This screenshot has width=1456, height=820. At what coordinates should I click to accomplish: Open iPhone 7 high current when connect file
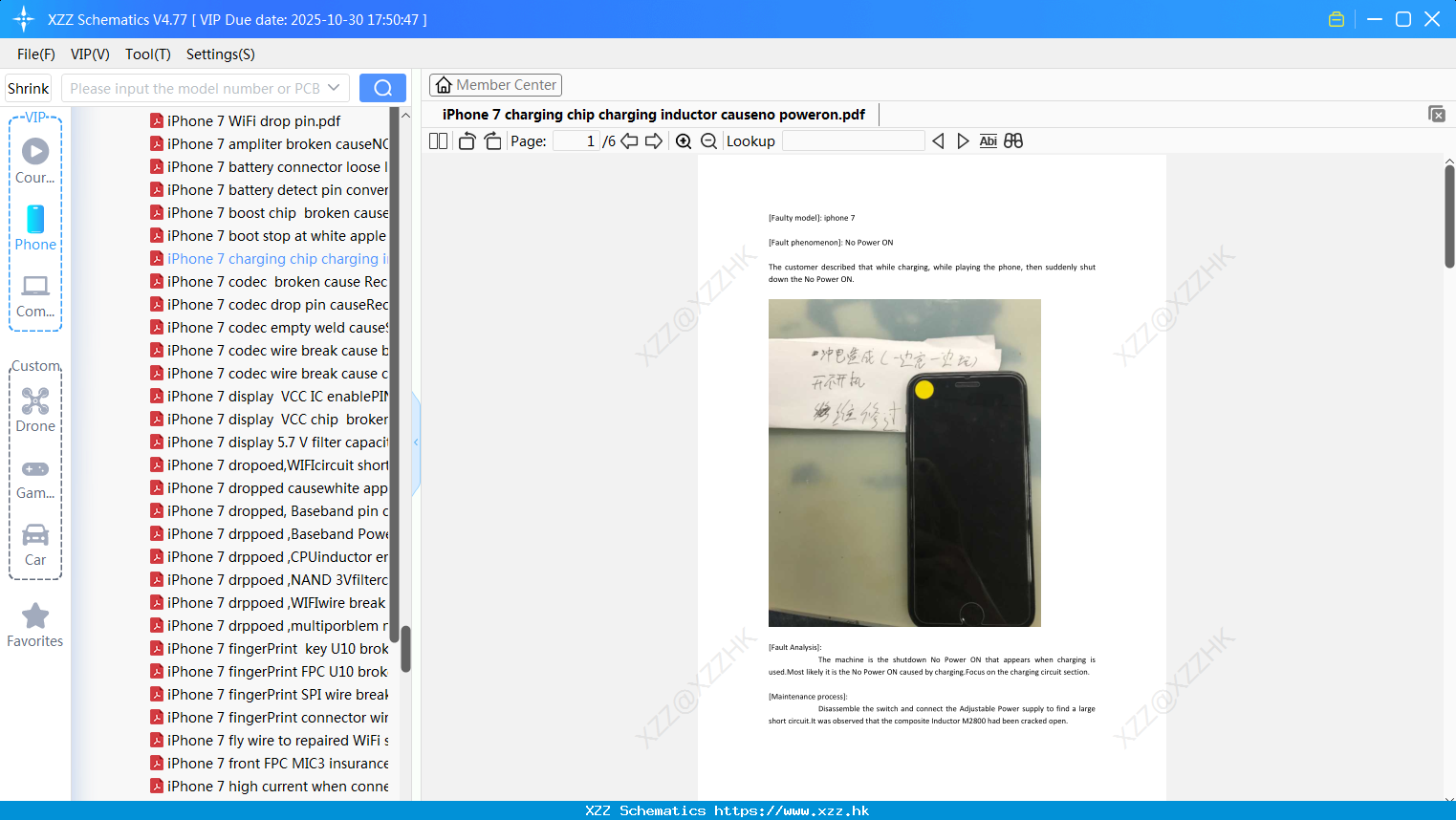269,787
